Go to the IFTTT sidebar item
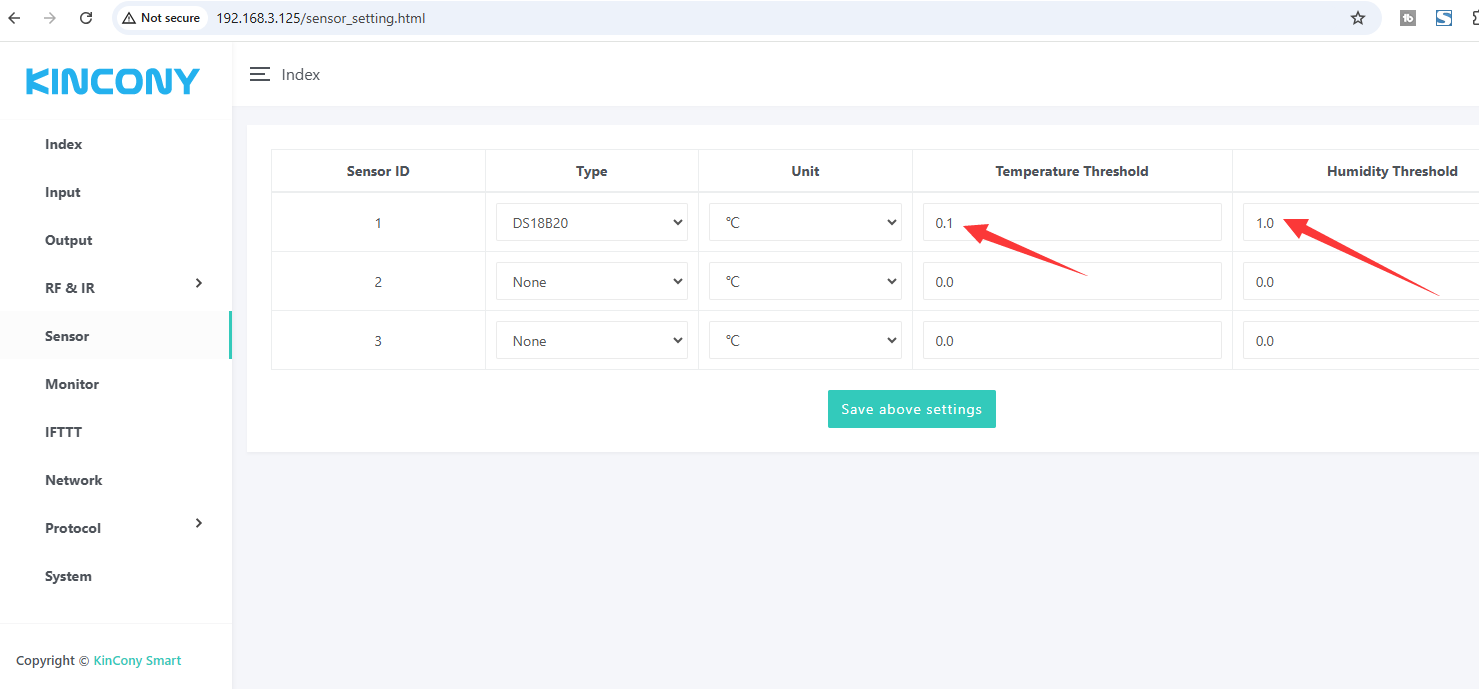The height and width of the screenshot is (689, 1479). pyautogui.click(x=63, y=432)
